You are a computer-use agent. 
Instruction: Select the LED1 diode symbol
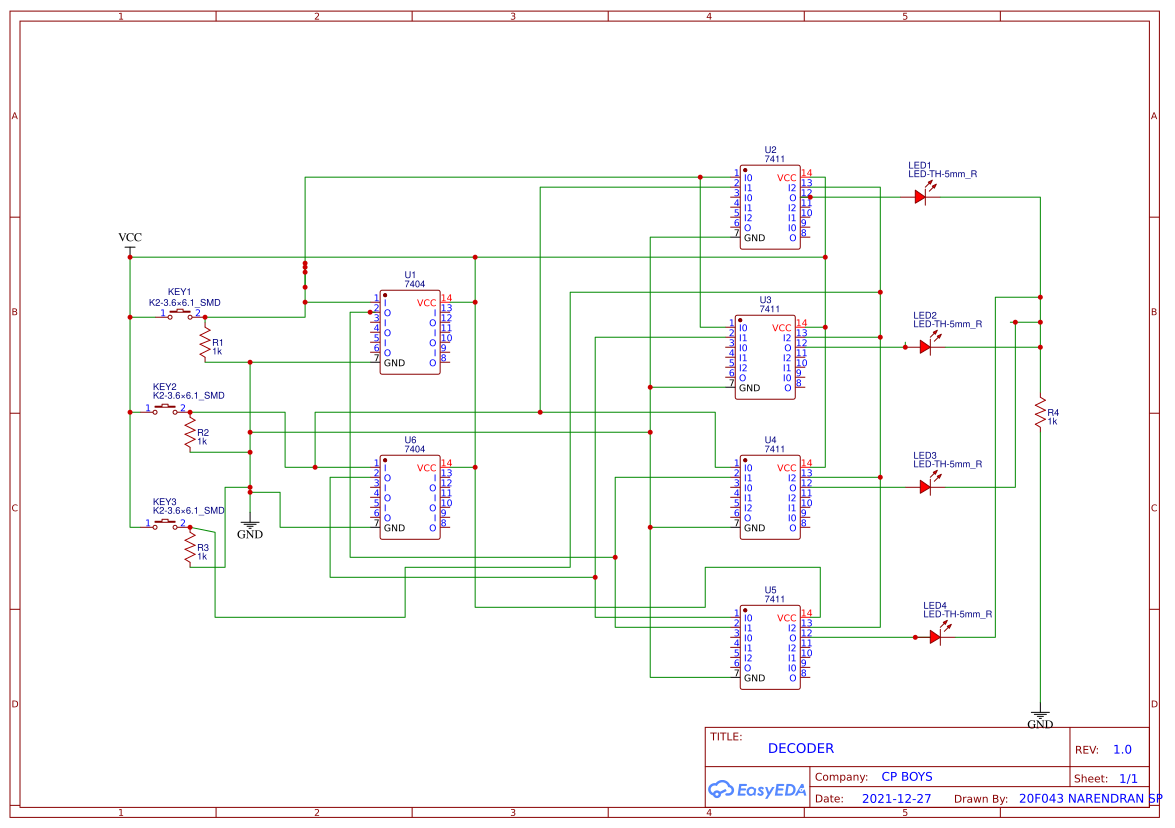click(921, 197)
